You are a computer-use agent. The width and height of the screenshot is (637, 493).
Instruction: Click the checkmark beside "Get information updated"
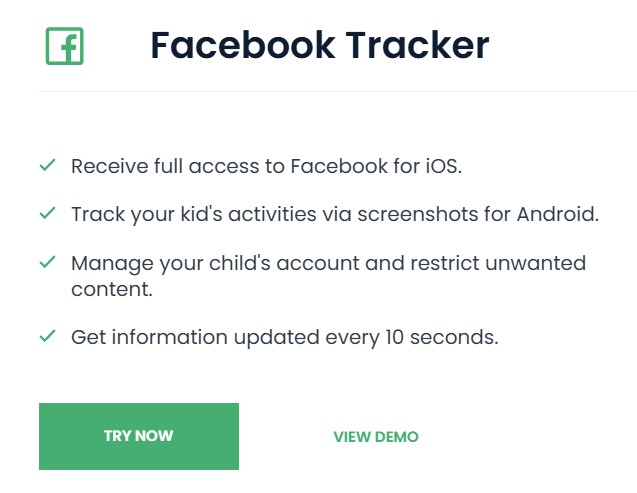pos(47,337)
